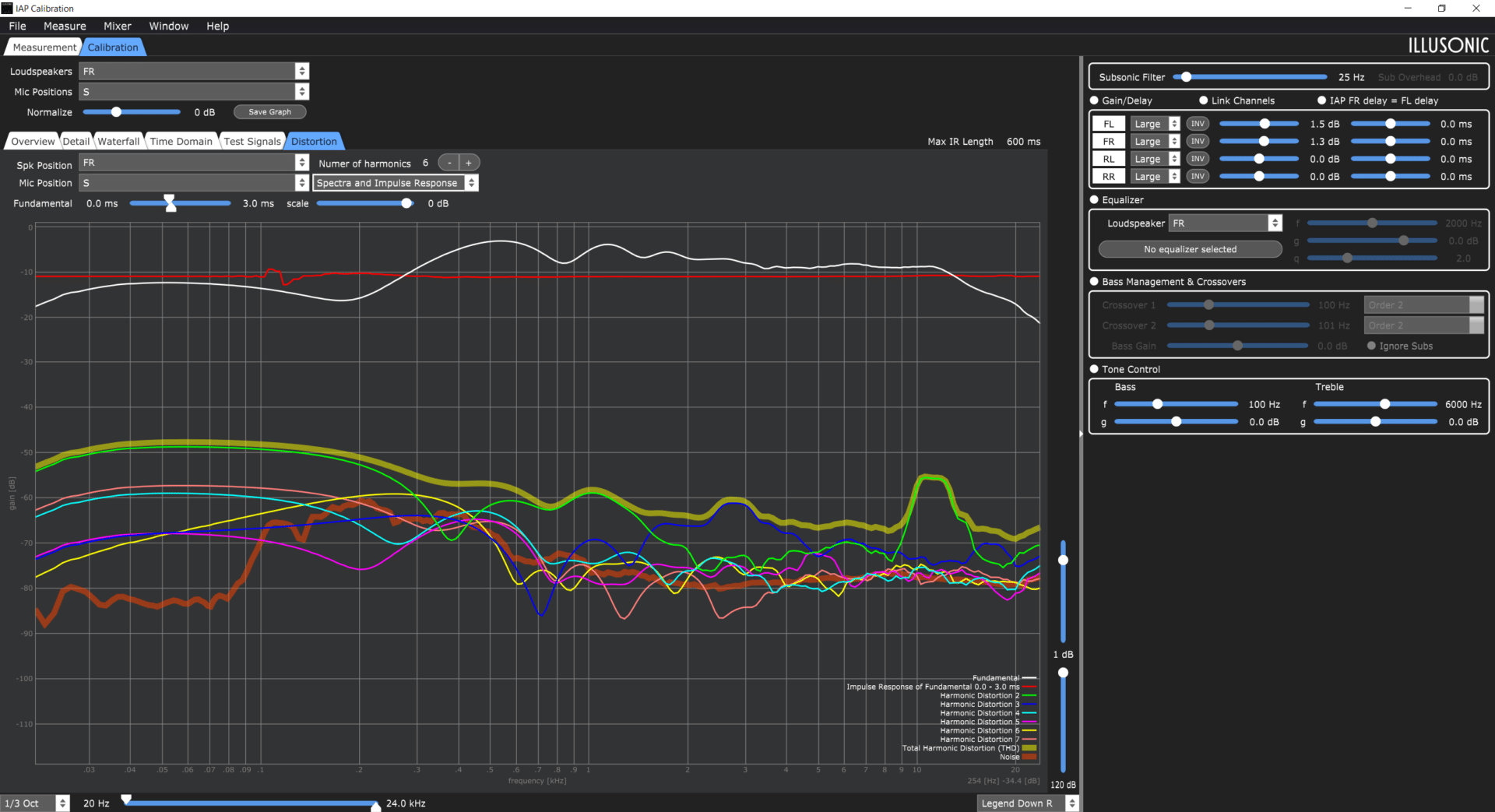The height and width of the screenshot is (812, 1495).
Task: Click the No equalizer selected button
Action: coord(1190,249)
